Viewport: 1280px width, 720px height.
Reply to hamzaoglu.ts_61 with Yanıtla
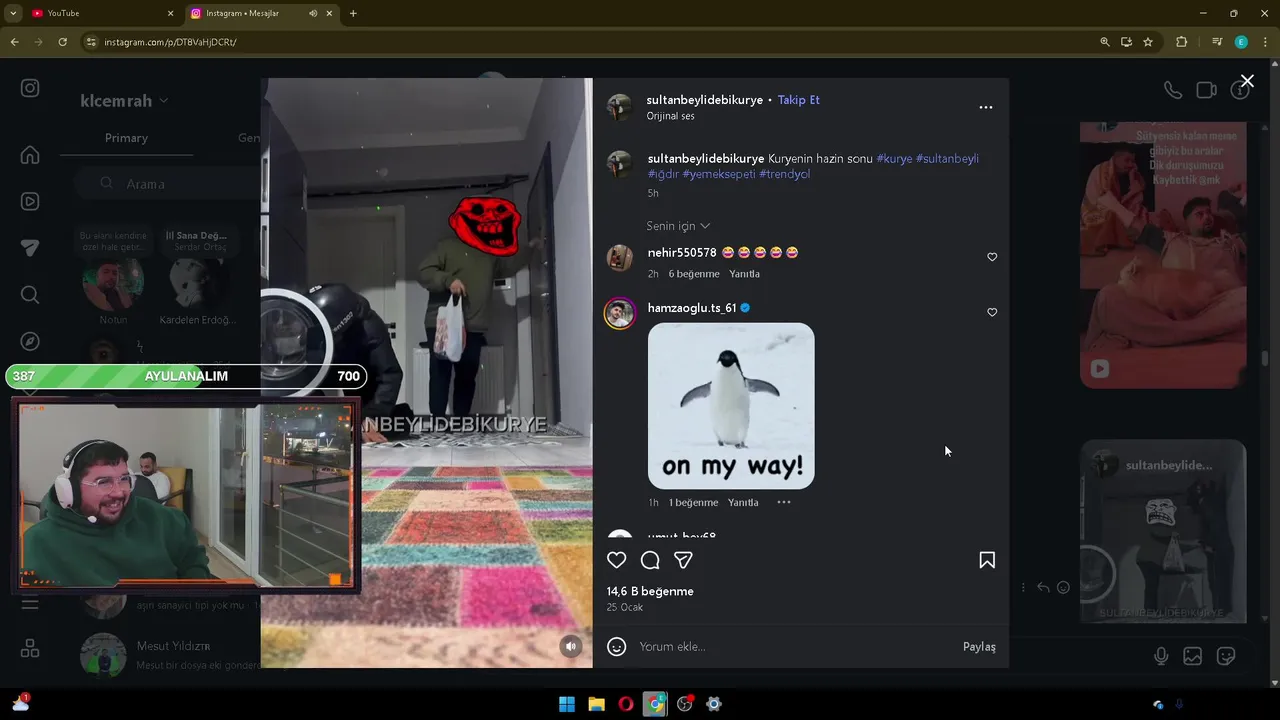pyautogui.click(x=743, y=503)
